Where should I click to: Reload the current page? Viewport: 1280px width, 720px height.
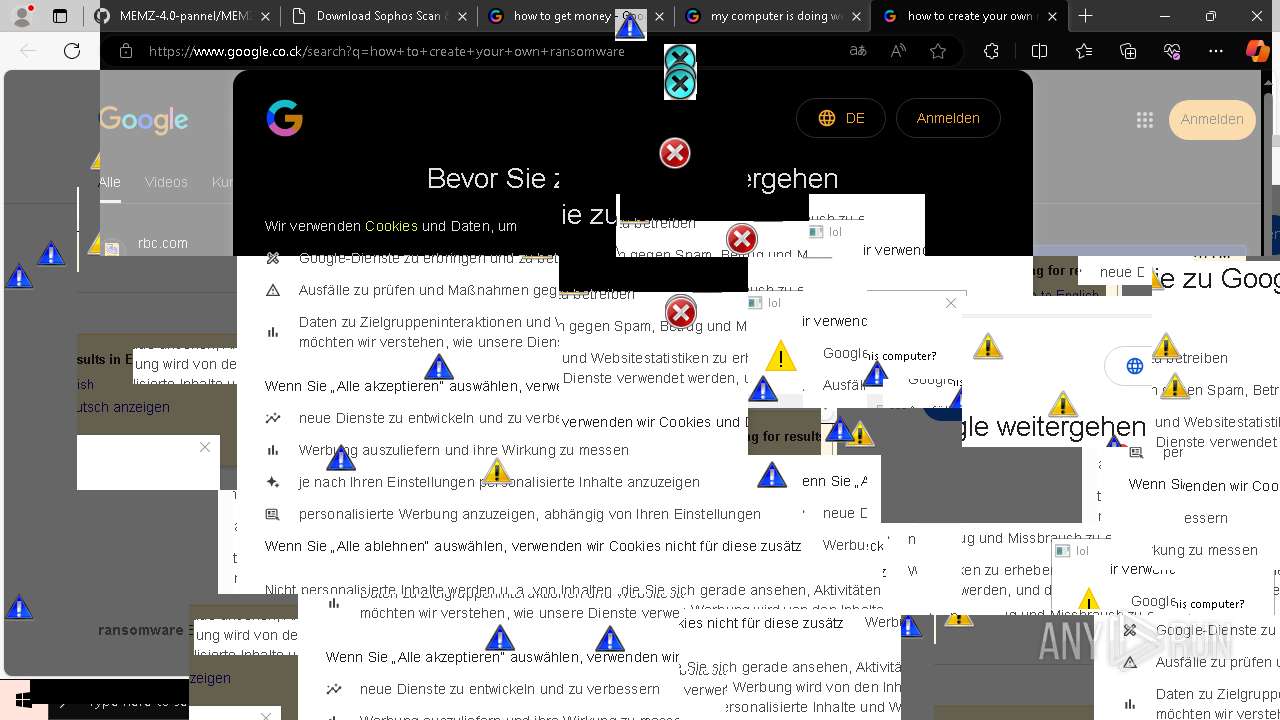point(71,51)
